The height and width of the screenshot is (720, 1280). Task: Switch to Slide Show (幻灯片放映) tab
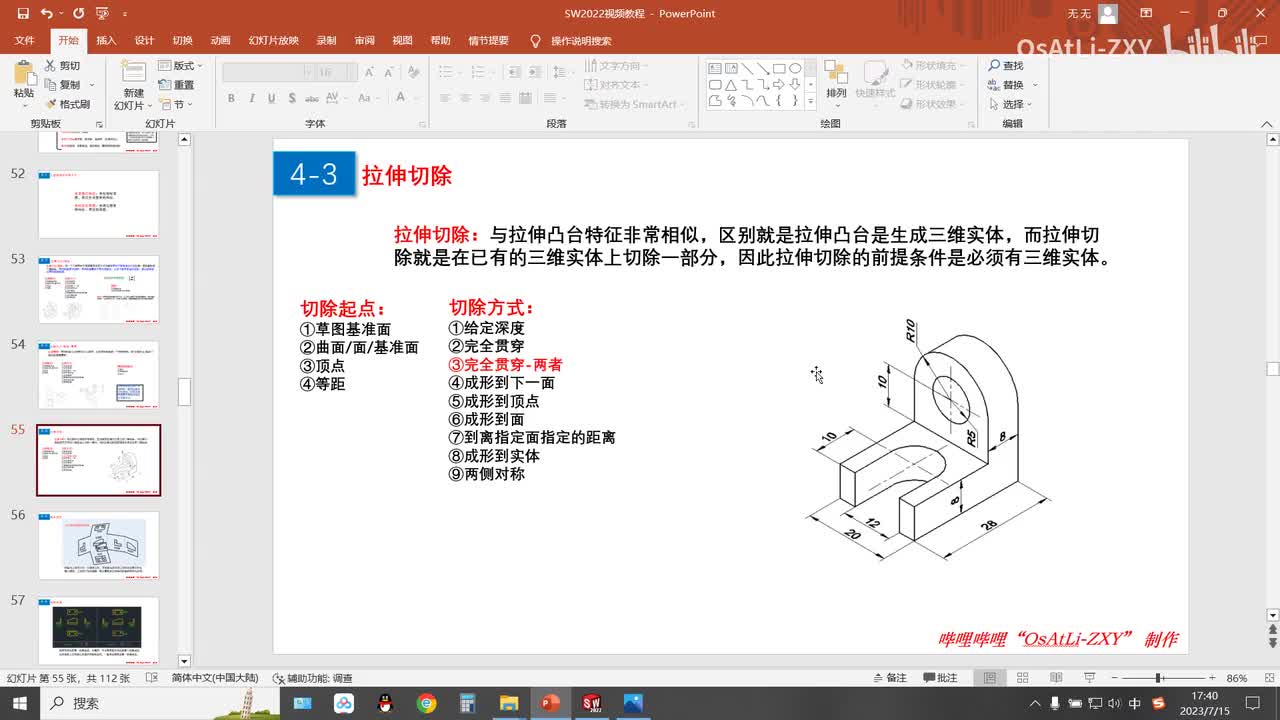274,41
